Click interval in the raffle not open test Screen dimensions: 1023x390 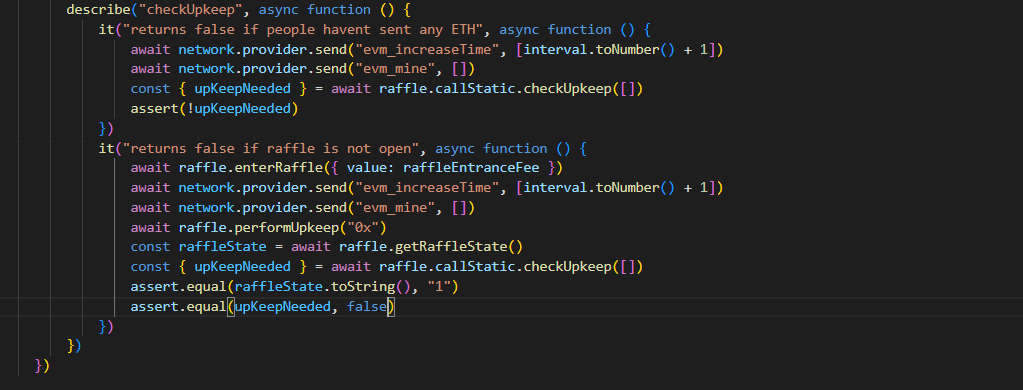556,188
